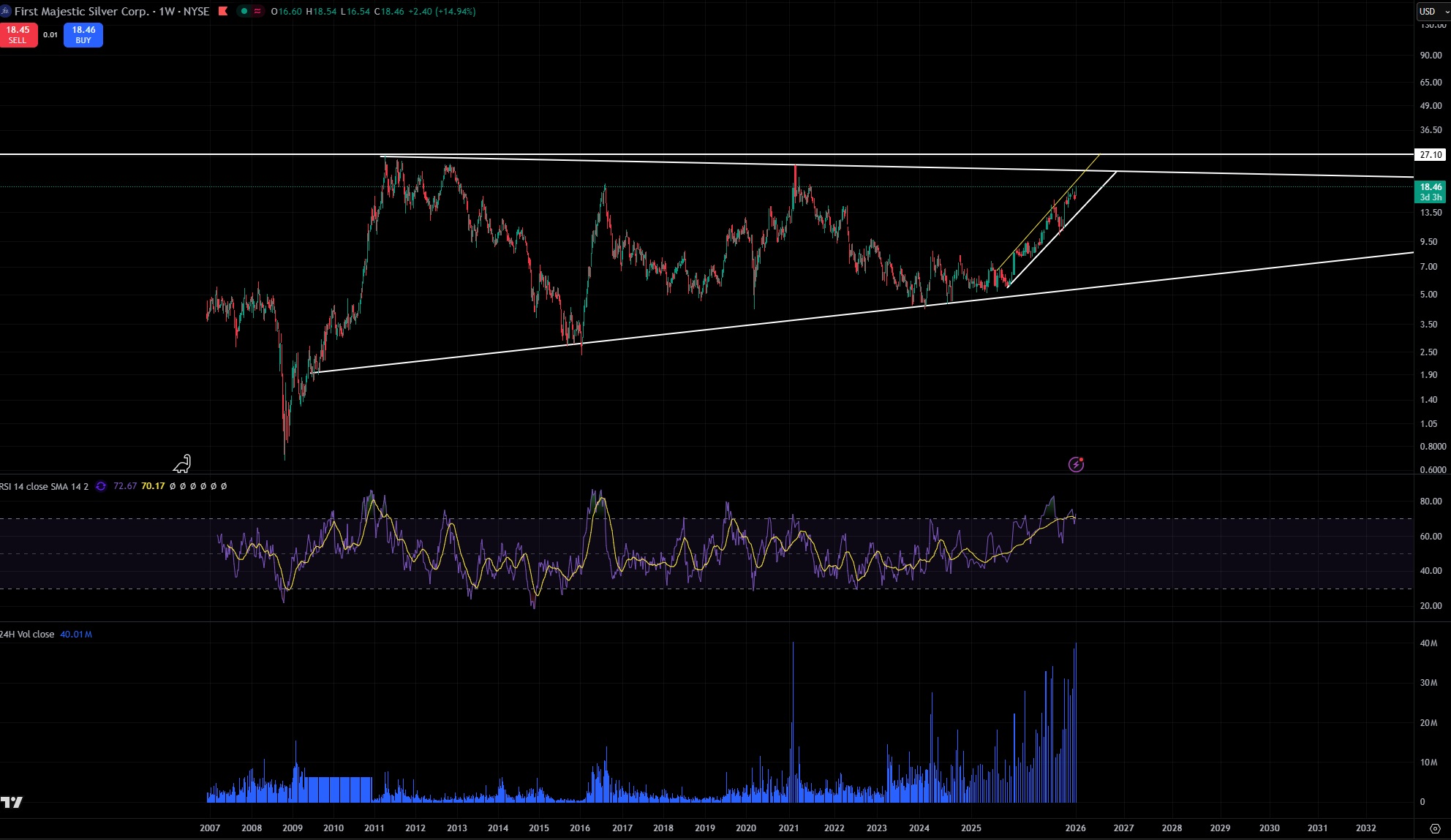Click the red flag icon next to NYSE

click(x=223, y=11)
